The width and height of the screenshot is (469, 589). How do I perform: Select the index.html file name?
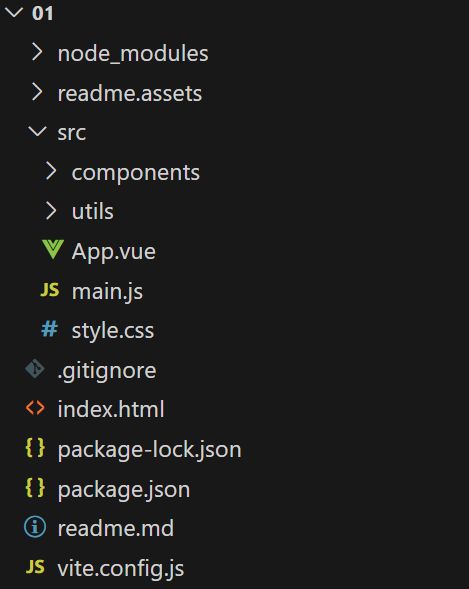point(111,409)
